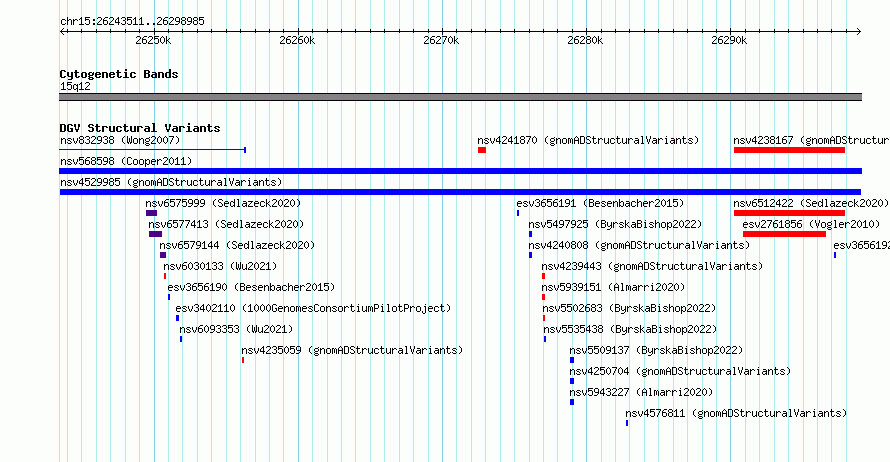Click nsv4235059 gnomAD variant label
Viewport: 890px width, 462px height.
(x=352, y=350)
